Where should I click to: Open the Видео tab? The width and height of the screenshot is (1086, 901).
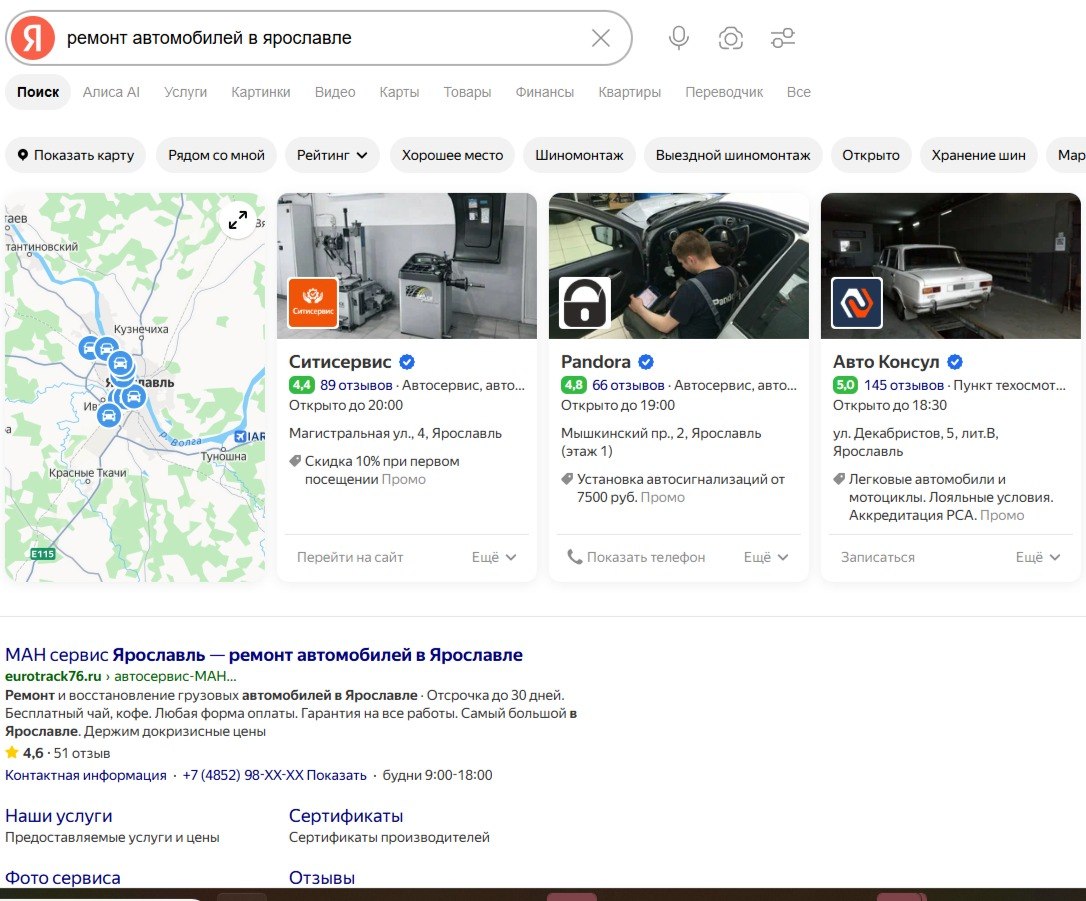335,92
